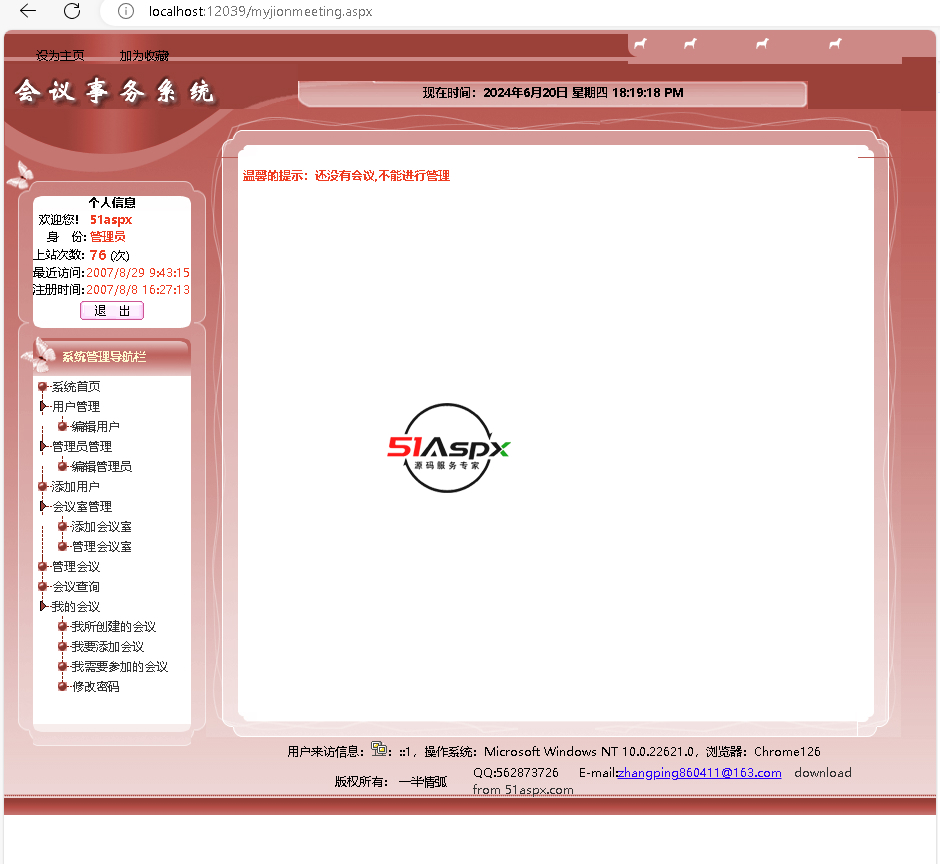Open 会议查询 in navigation tree
The width and height of the screenshot is (940, 864).
coord(76,586)
